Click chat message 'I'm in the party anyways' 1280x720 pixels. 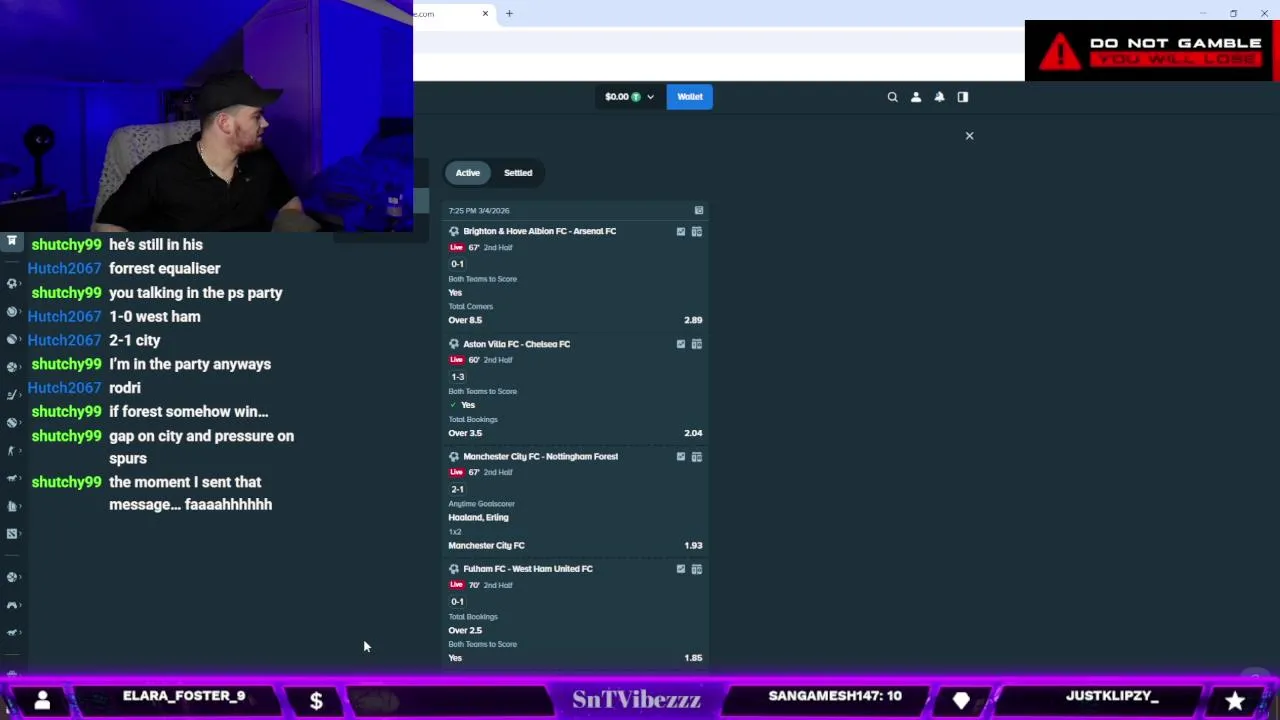[x=190, y=364]
